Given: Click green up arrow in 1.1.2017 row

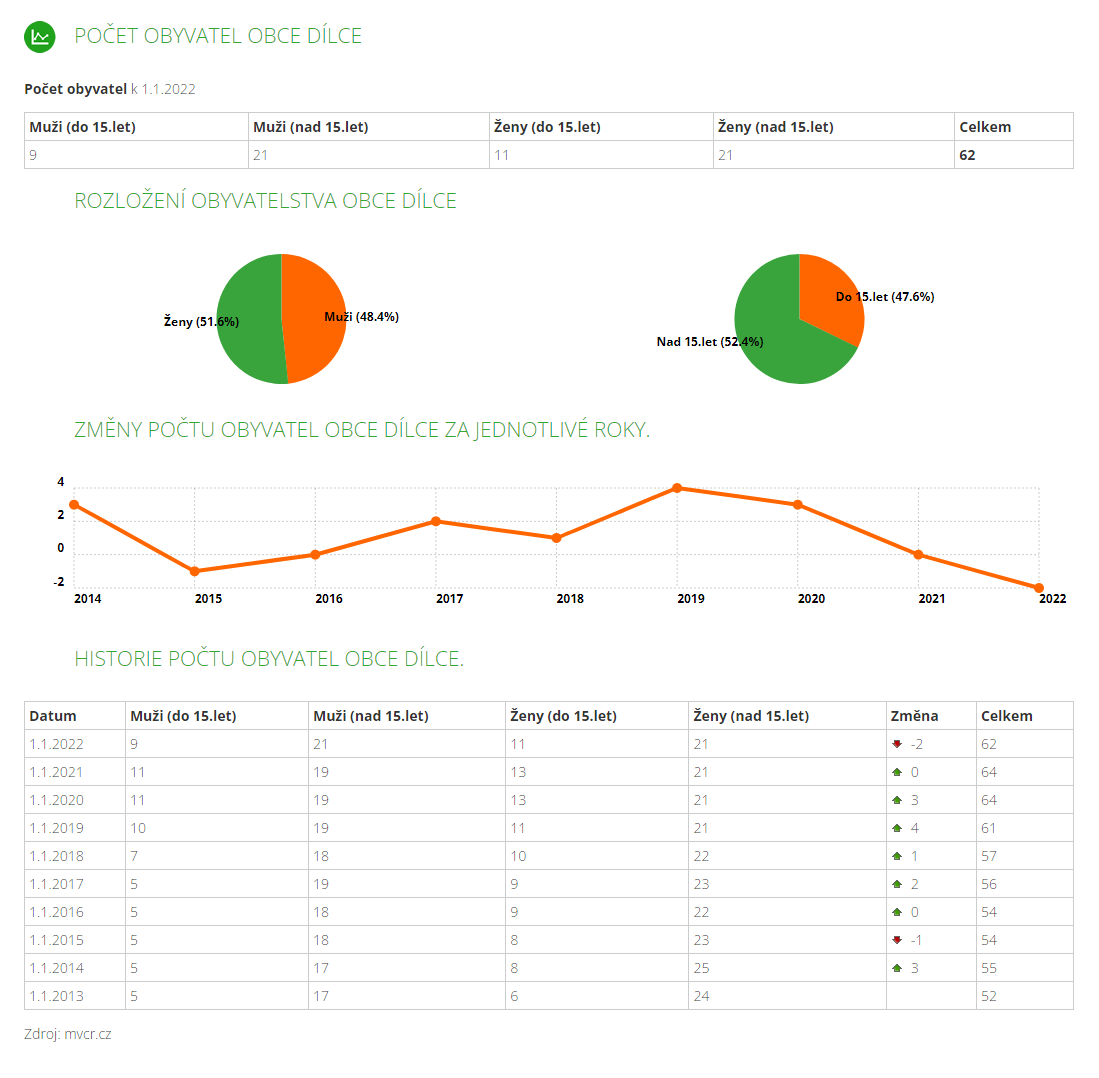Looking at the screenshot, I should point(897,884).
